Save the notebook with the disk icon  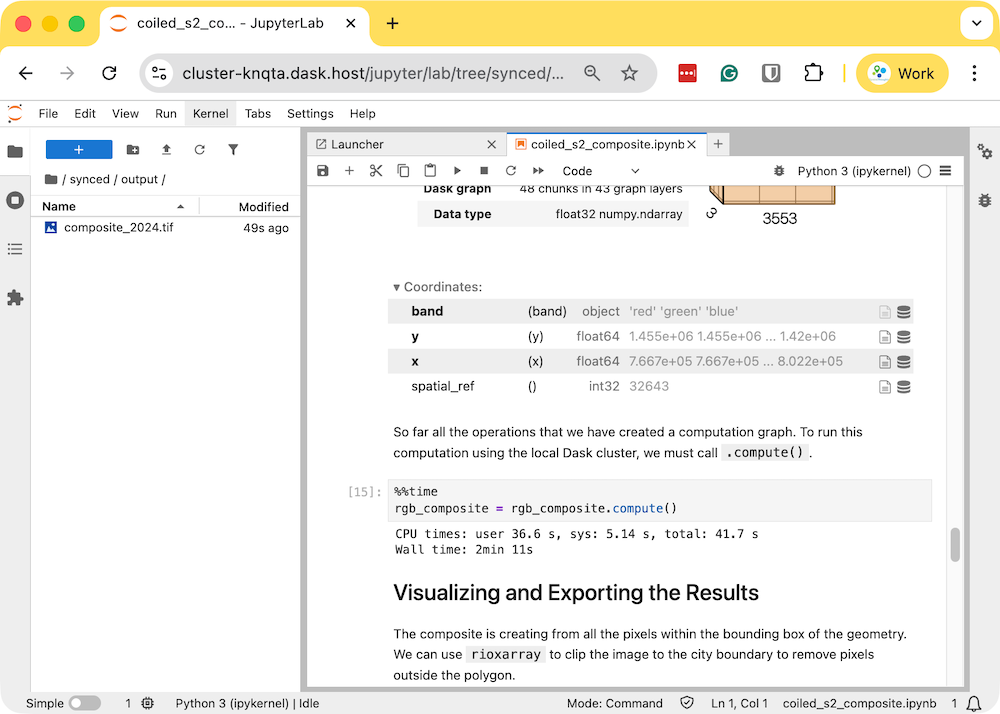coord(322,171)
